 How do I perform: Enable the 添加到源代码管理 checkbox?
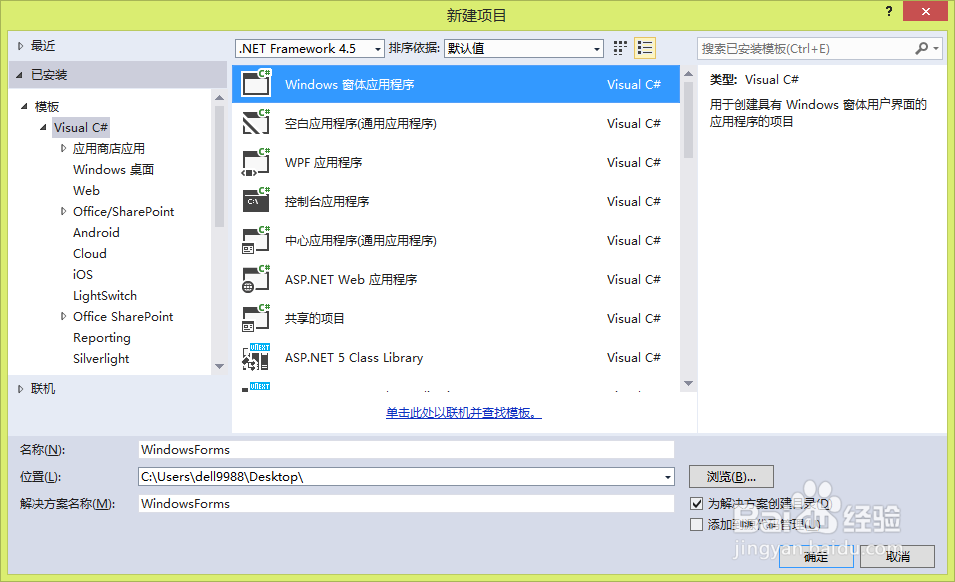[x=697, y=524]
